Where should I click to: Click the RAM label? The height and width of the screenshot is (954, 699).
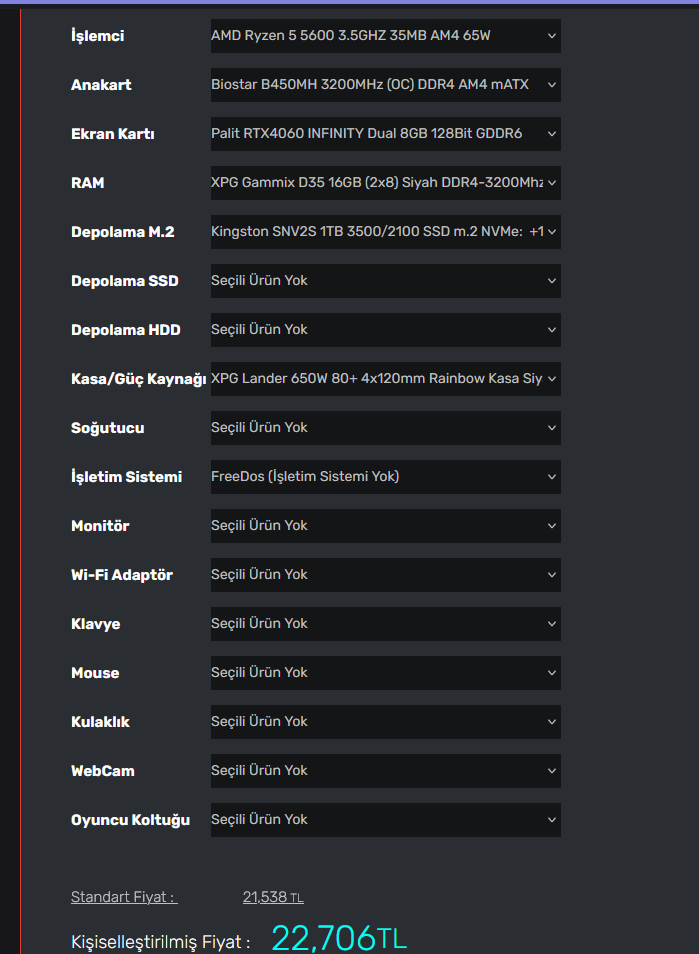88,183
